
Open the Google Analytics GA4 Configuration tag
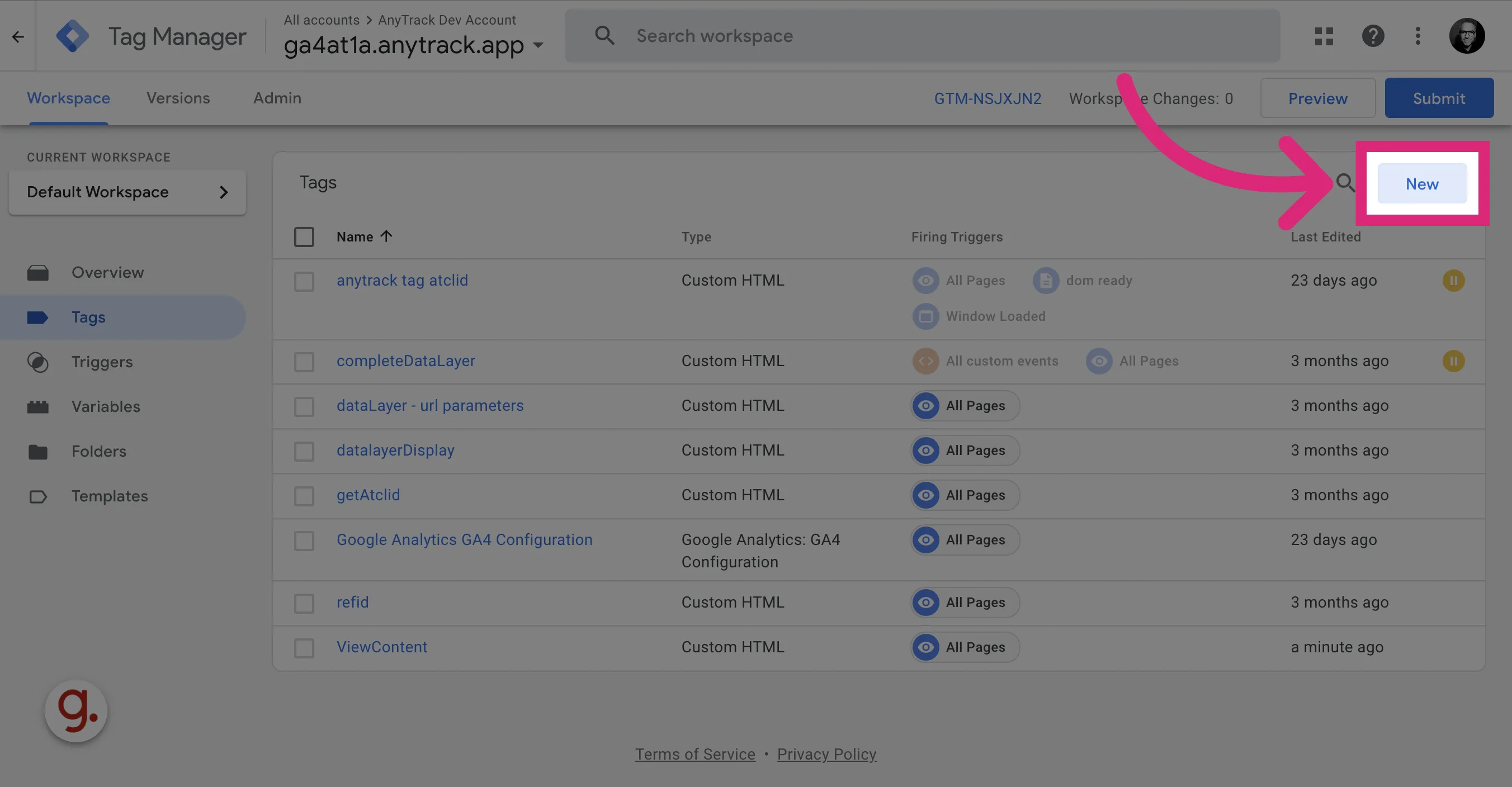tap(464, 540)
